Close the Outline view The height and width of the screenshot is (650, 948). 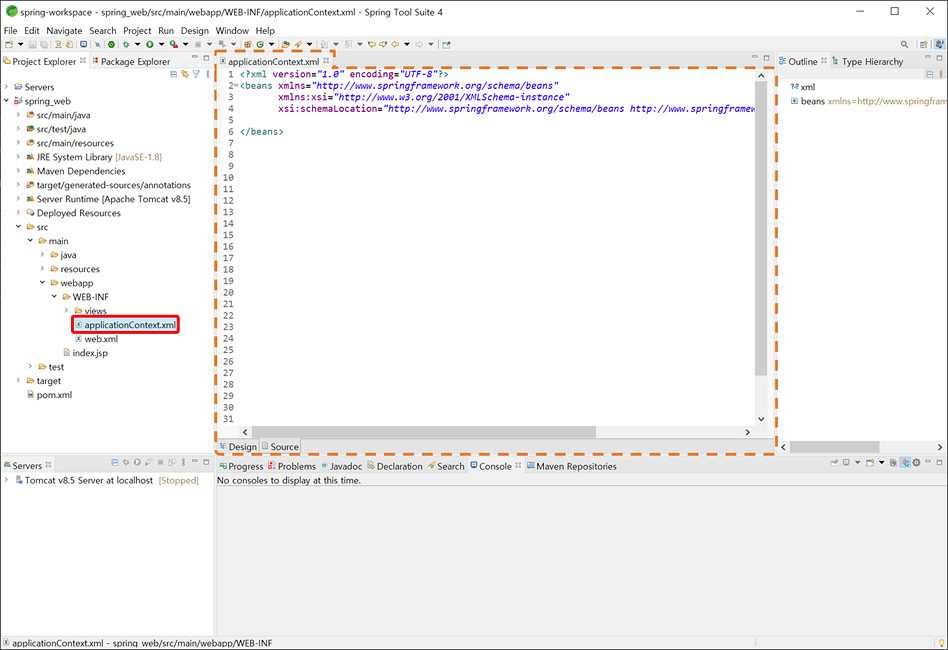[823, 60]
